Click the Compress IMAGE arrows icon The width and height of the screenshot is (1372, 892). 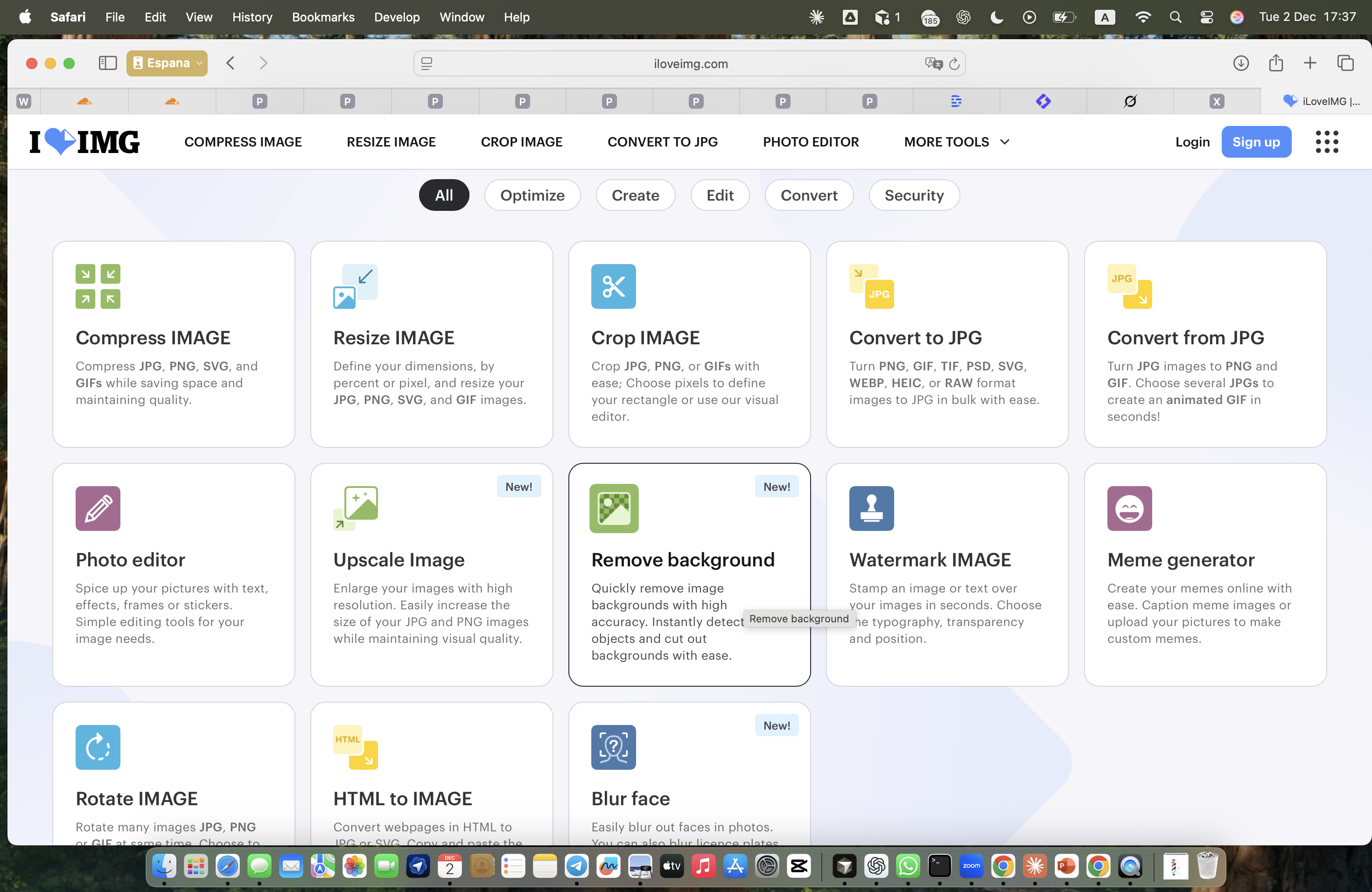[97, 286]
